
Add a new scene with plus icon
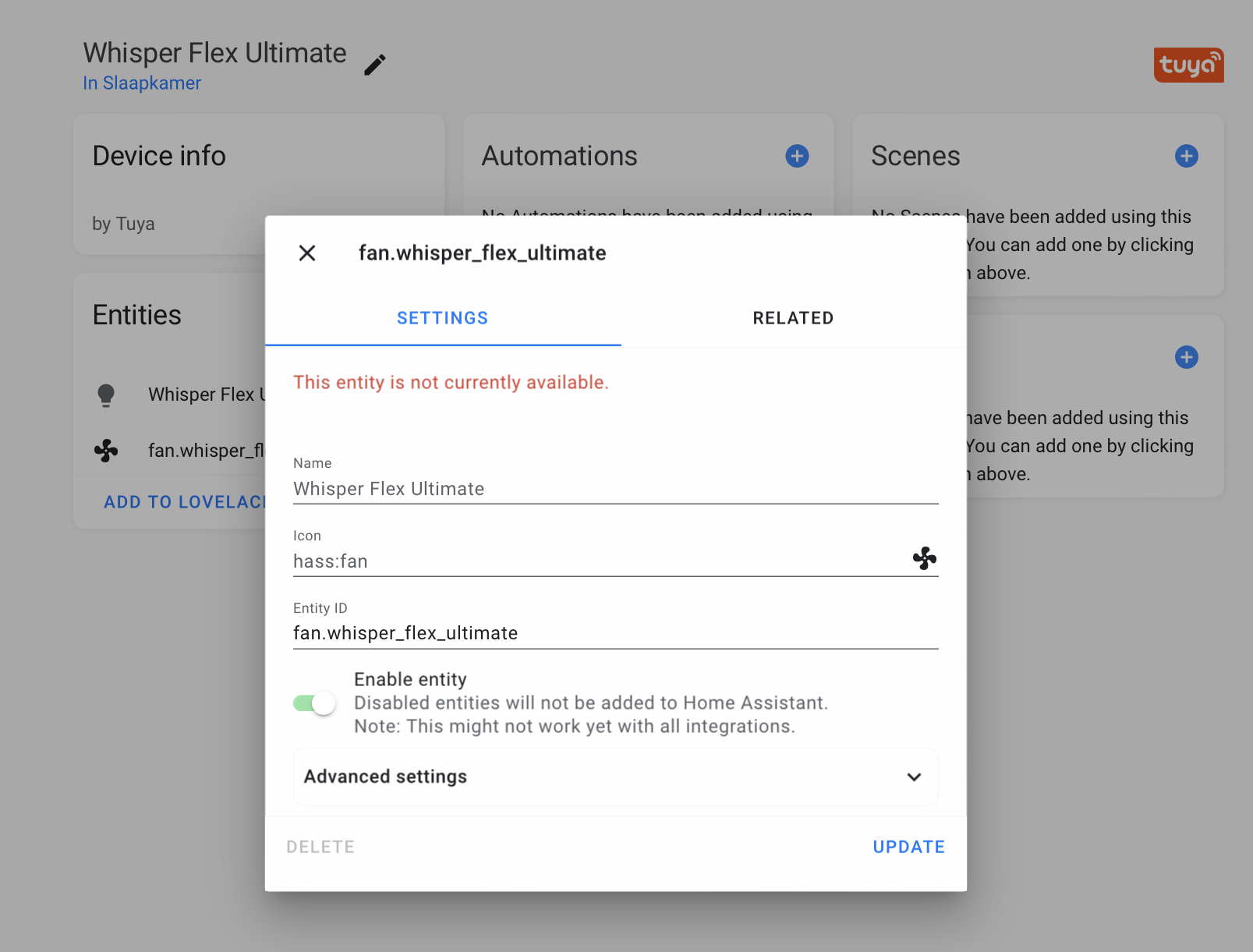(x=1187, y=156)
